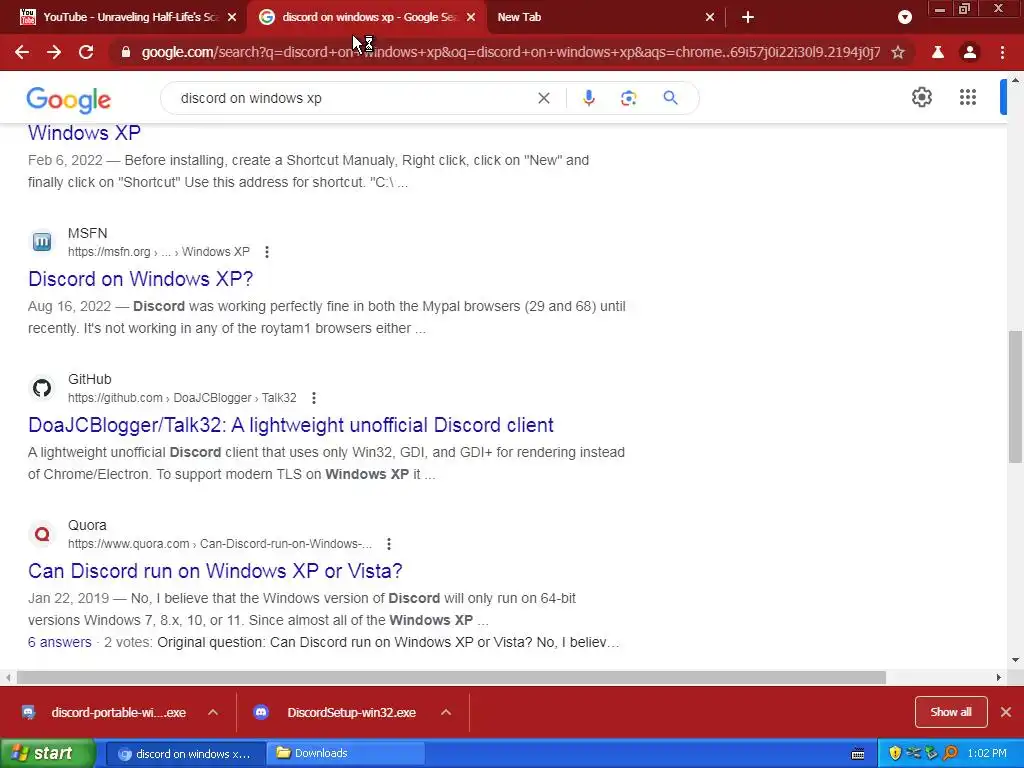Open more options for the GitHub result
The width and height of the screenshot is (1024, 768).
[x=313, y=398]
